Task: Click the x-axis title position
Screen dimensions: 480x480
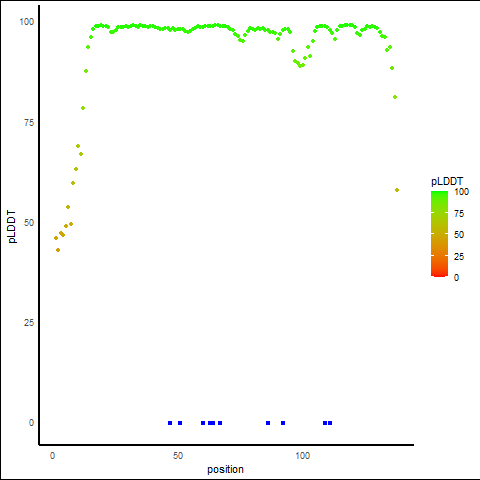Action: pos(225,469)
